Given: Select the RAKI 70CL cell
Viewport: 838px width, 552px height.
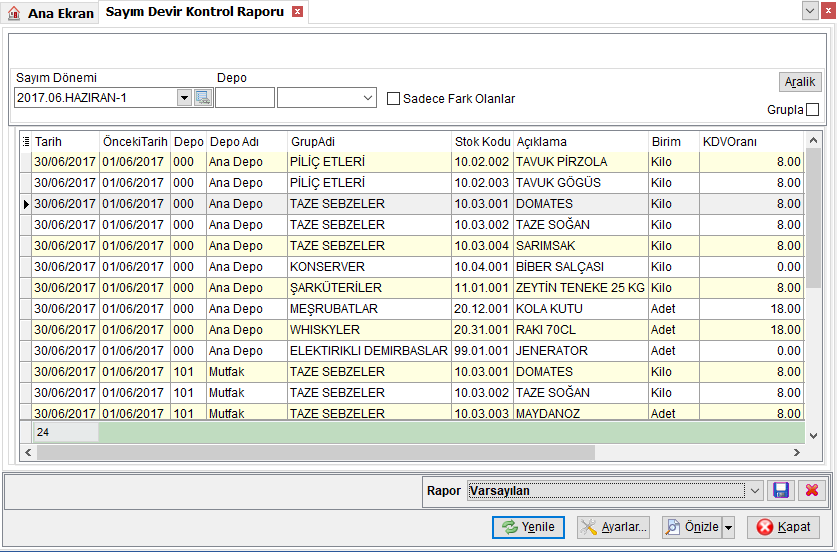Looking at the screenshot, I should (580, 330).
